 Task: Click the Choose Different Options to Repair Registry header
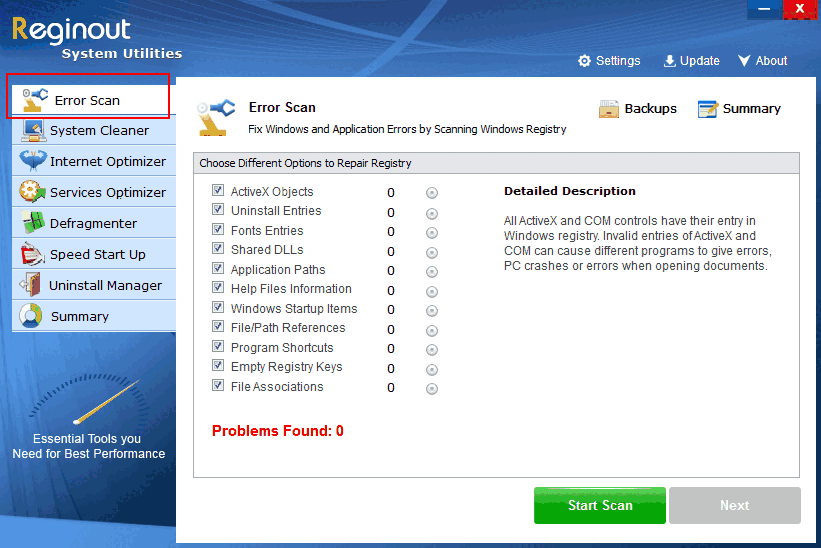305,163
